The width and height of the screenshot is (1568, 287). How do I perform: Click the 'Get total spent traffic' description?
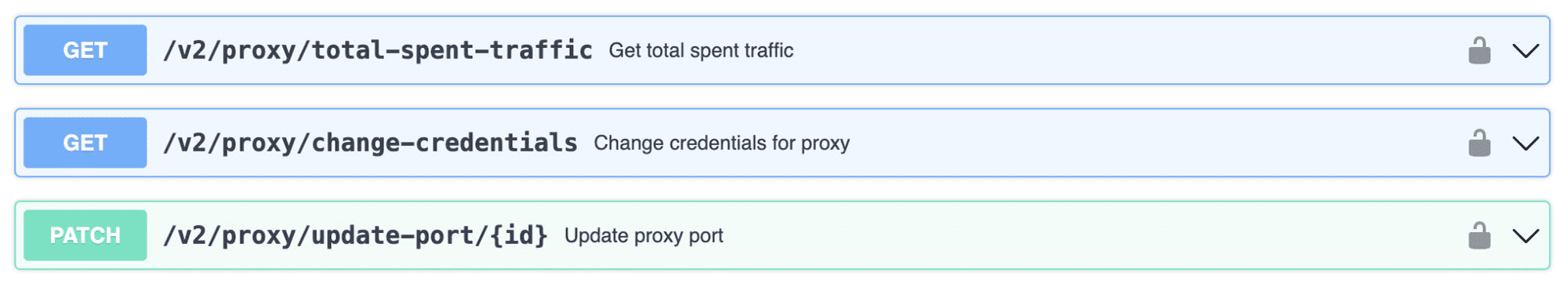pyautogui.click(x=701, y=50)
